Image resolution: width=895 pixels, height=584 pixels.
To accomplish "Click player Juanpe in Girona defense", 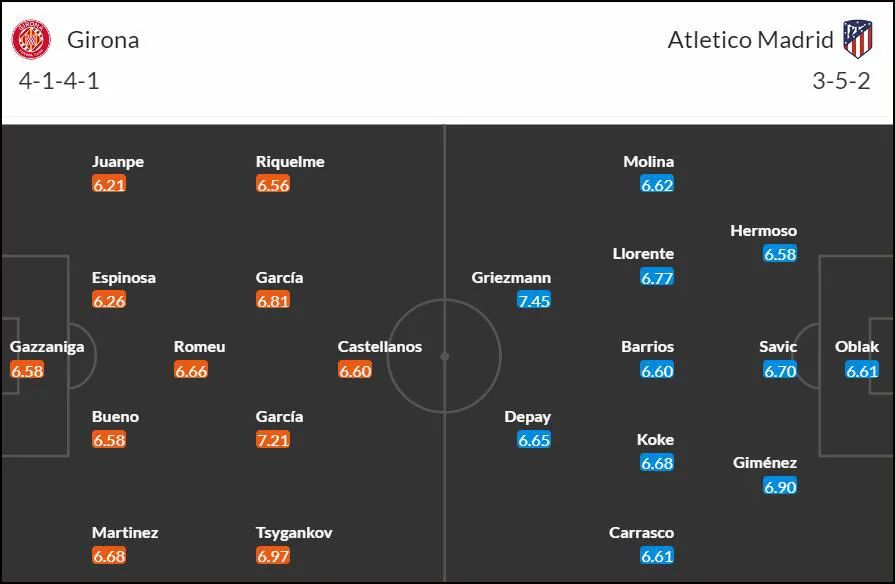I will pyautogui.click(x=118, y=162).
